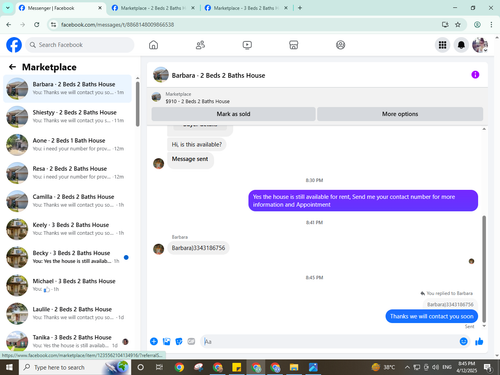Screen dimensions: 500x375
Task: Open Camilla - 2 Beds 2 Baths House chat
Action: (67, 201)
